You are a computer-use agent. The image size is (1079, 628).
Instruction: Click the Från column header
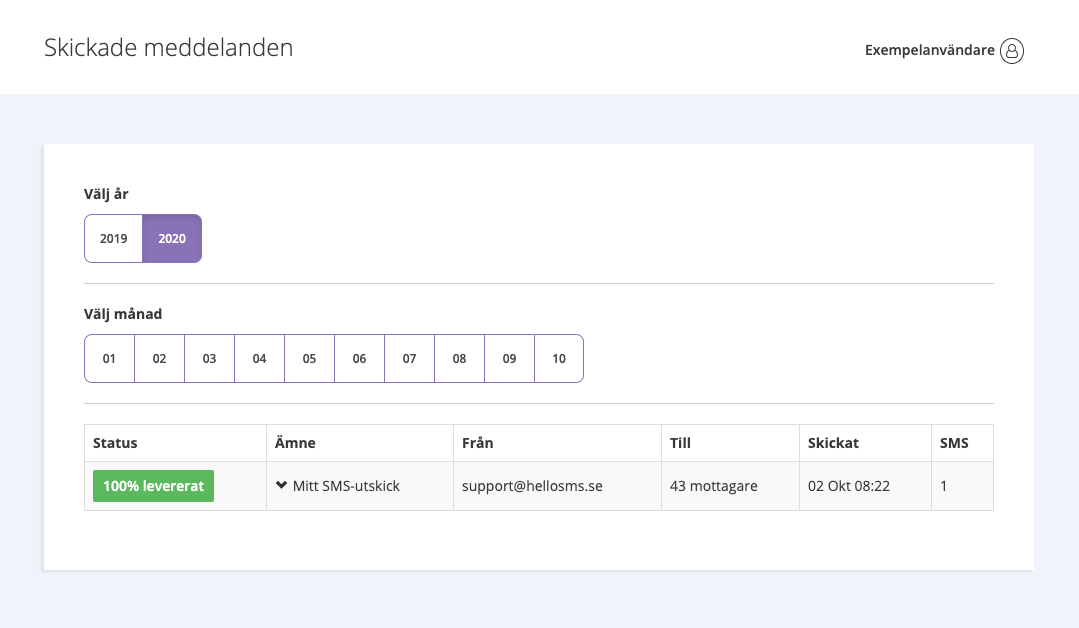pyautogui.click(x=557, y=443)
